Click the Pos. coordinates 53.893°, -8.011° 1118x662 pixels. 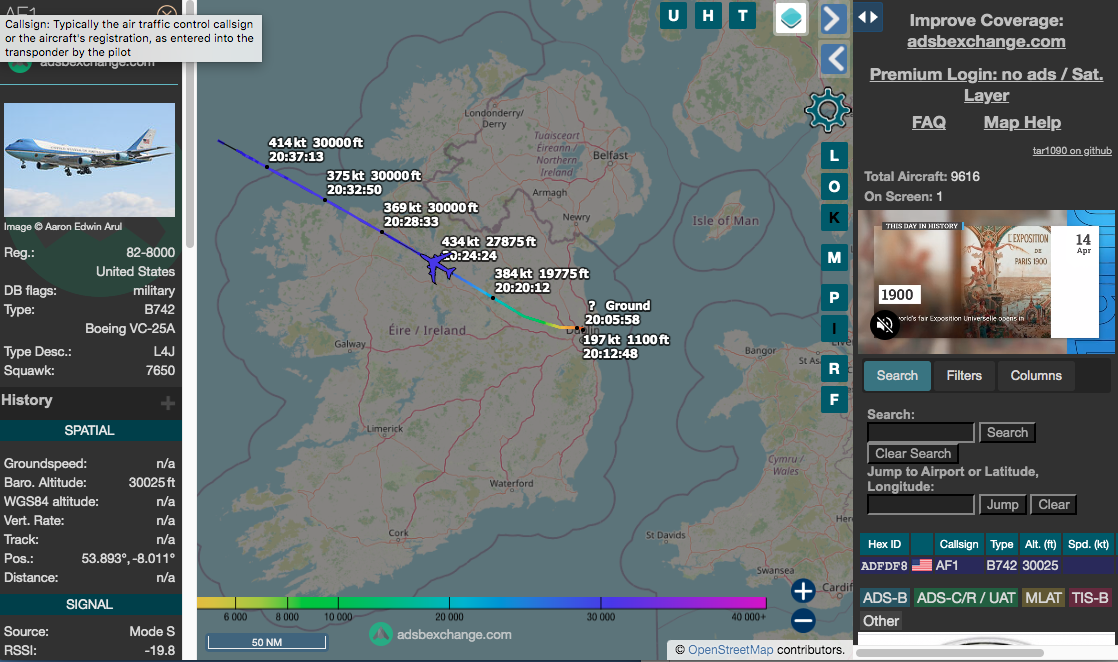[x=128, y=559]
